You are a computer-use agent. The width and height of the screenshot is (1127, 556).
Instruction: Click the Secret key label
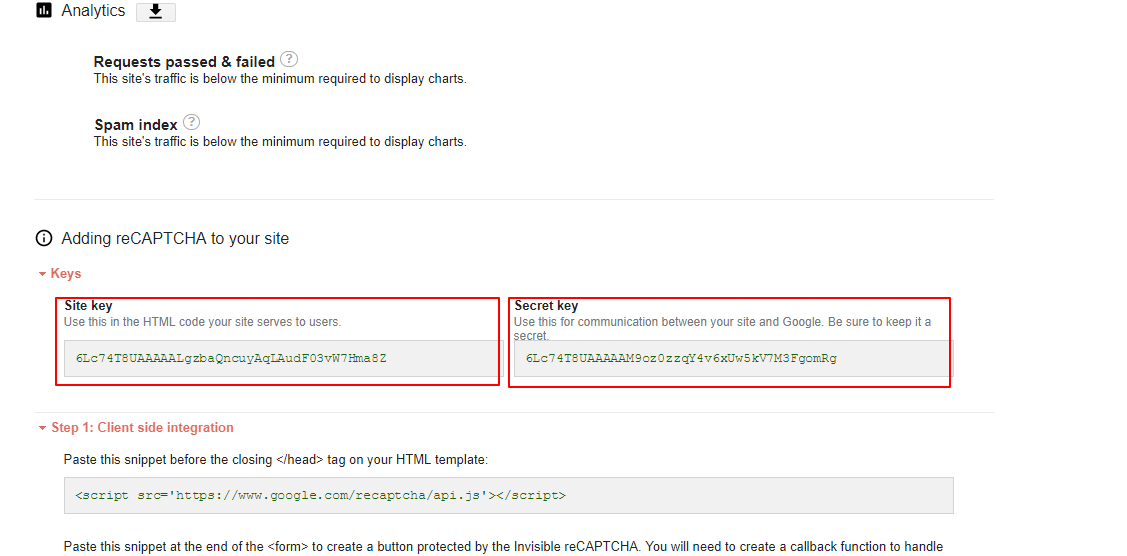pos(546,306)
